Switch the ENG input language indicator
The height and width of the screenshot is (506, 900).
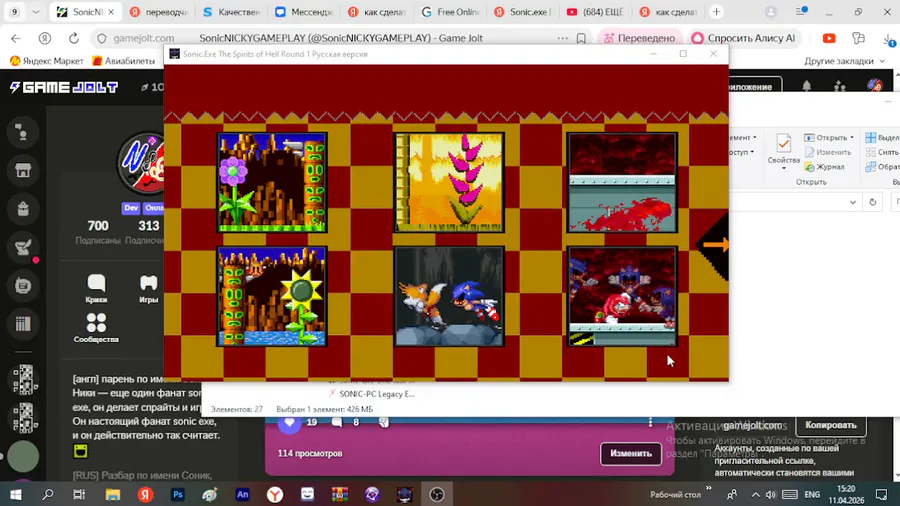[812, 495]
